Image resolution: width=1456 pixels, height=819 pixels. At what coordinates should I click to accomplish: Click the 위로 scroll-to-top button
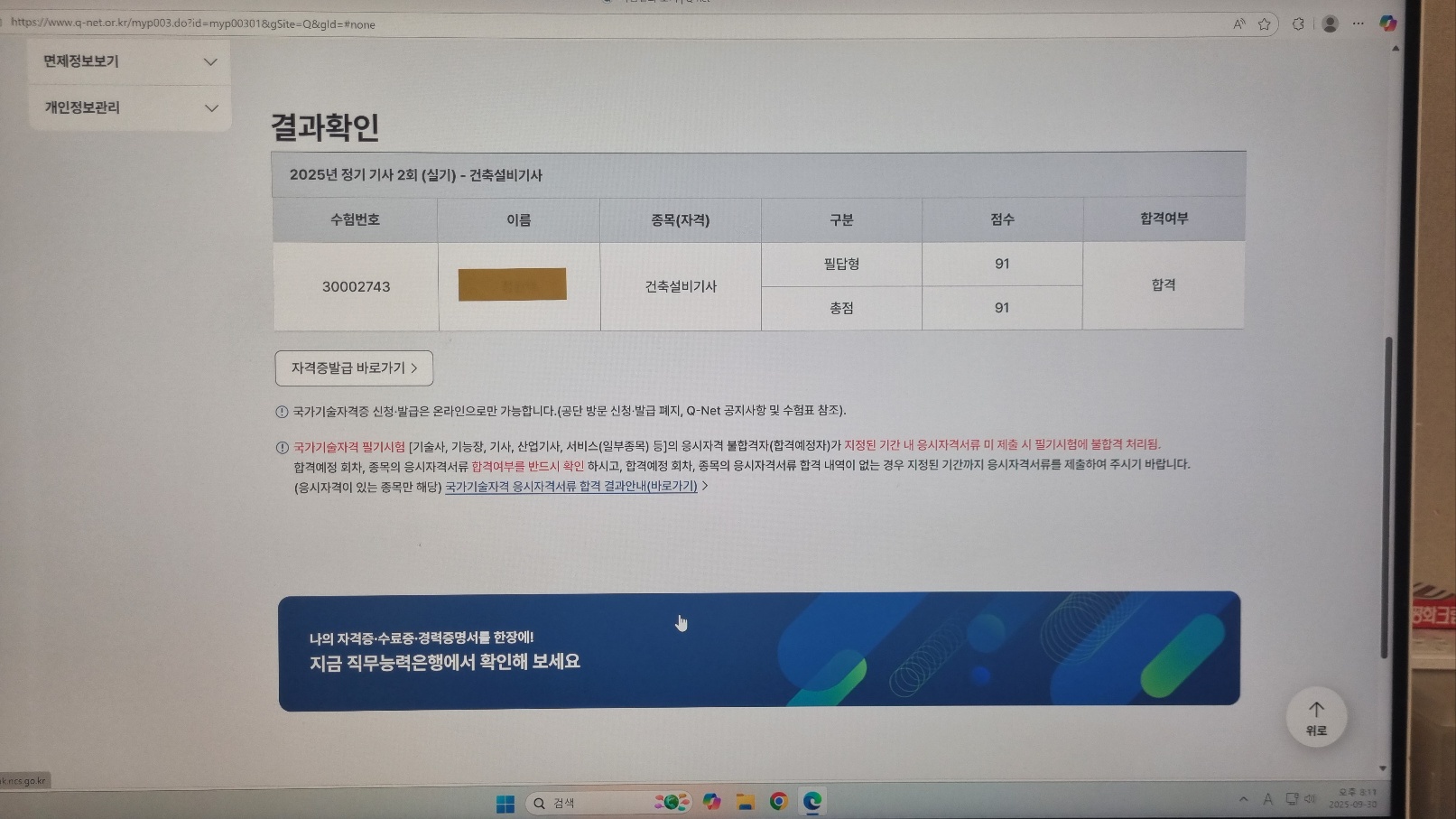[1316, 718]
